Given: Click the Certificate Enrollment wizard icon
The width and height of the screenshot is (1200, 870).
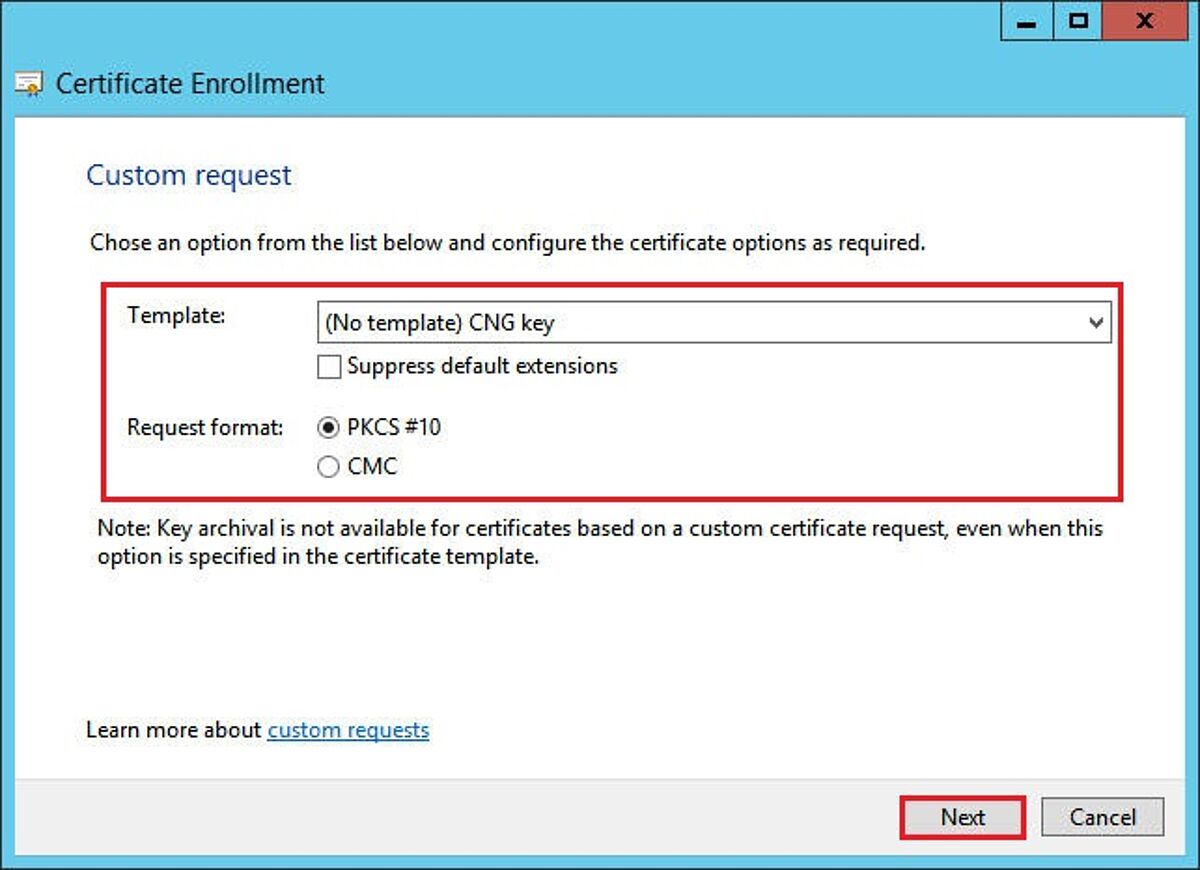Looking at the screenshot, I should coord(29,84).
